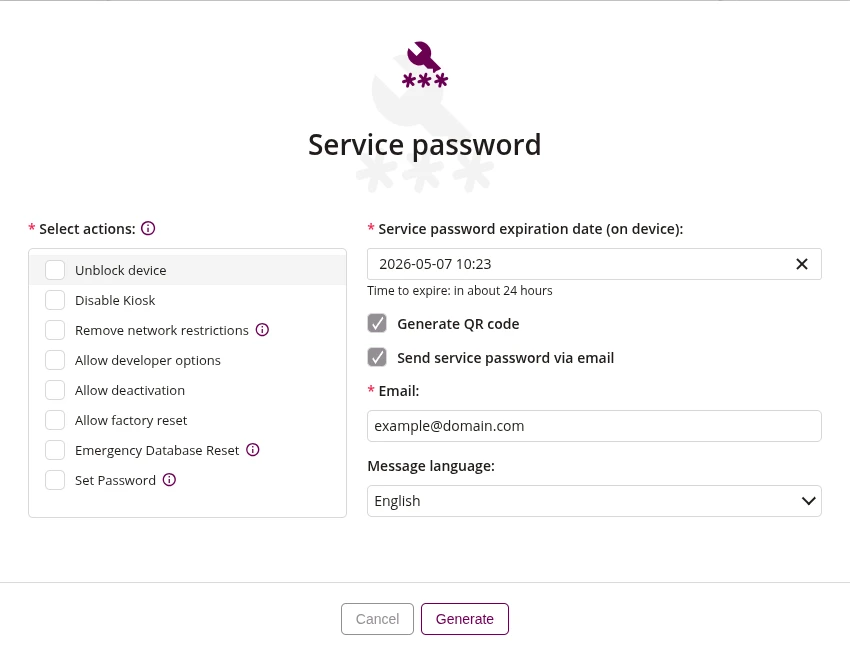Clear the expiration date with X icon

[x=802, y=264]
